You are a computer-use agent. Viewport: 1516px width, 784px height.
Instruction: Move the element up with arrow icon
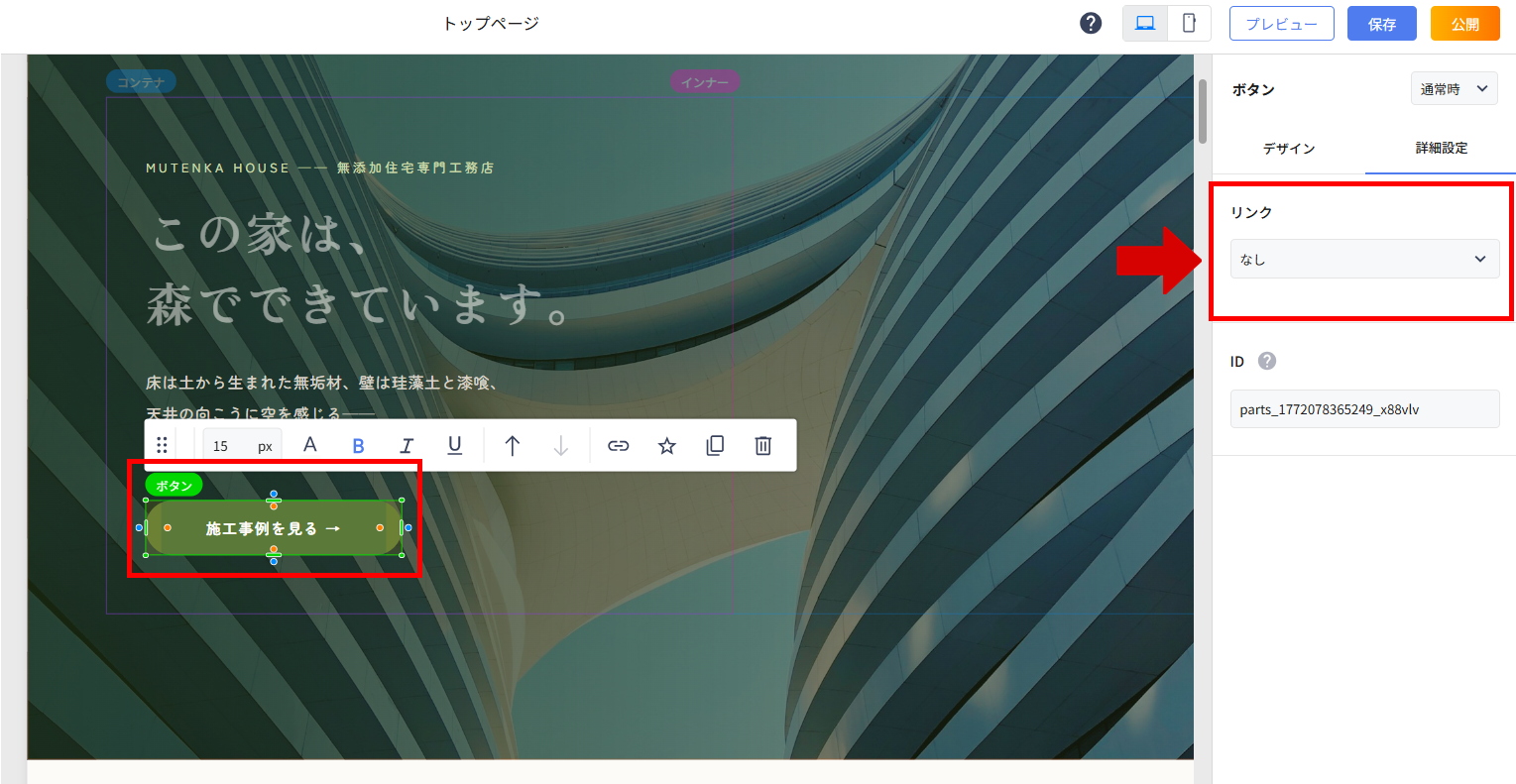[513, 446]
